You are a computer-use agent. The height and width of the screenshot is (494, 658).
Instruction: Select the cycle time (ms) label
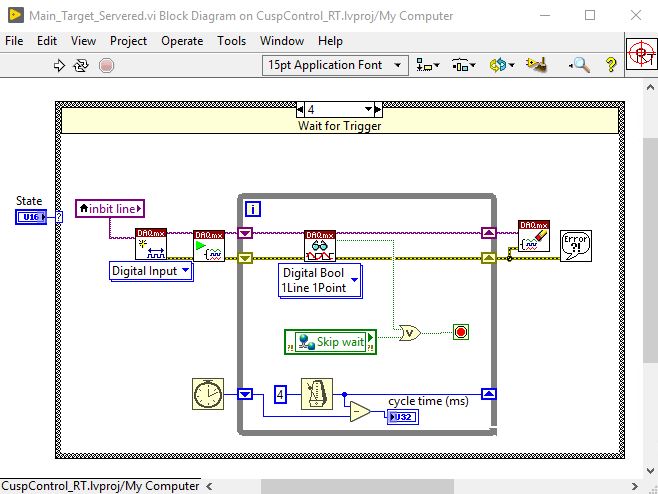(428, 401)
